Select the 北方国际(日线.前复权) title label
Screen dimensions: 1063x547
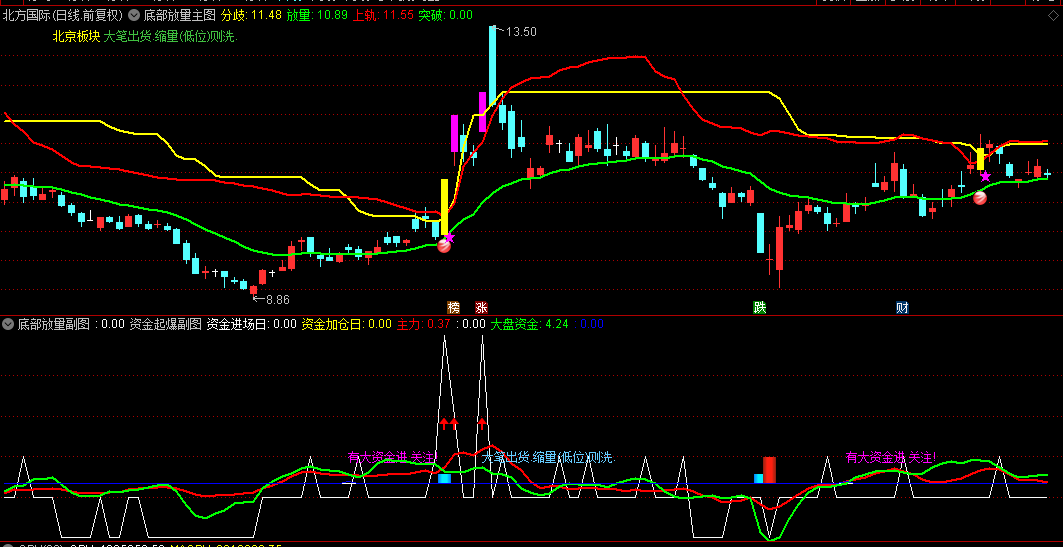pos(62,15)
